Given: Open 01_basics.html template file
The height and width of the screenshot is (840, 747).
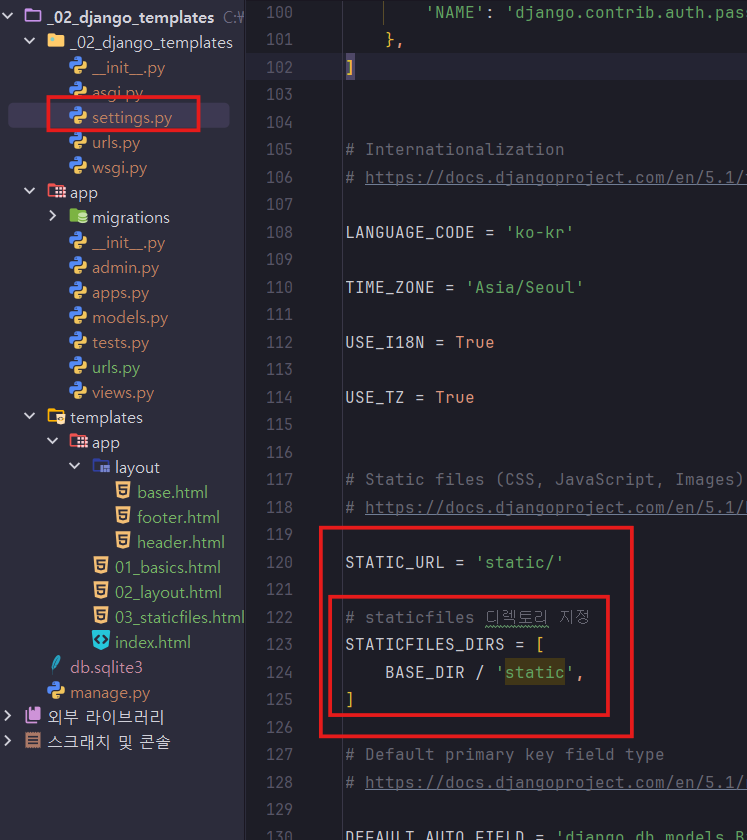Looking at the screenshot, I should tap(168, 567).
